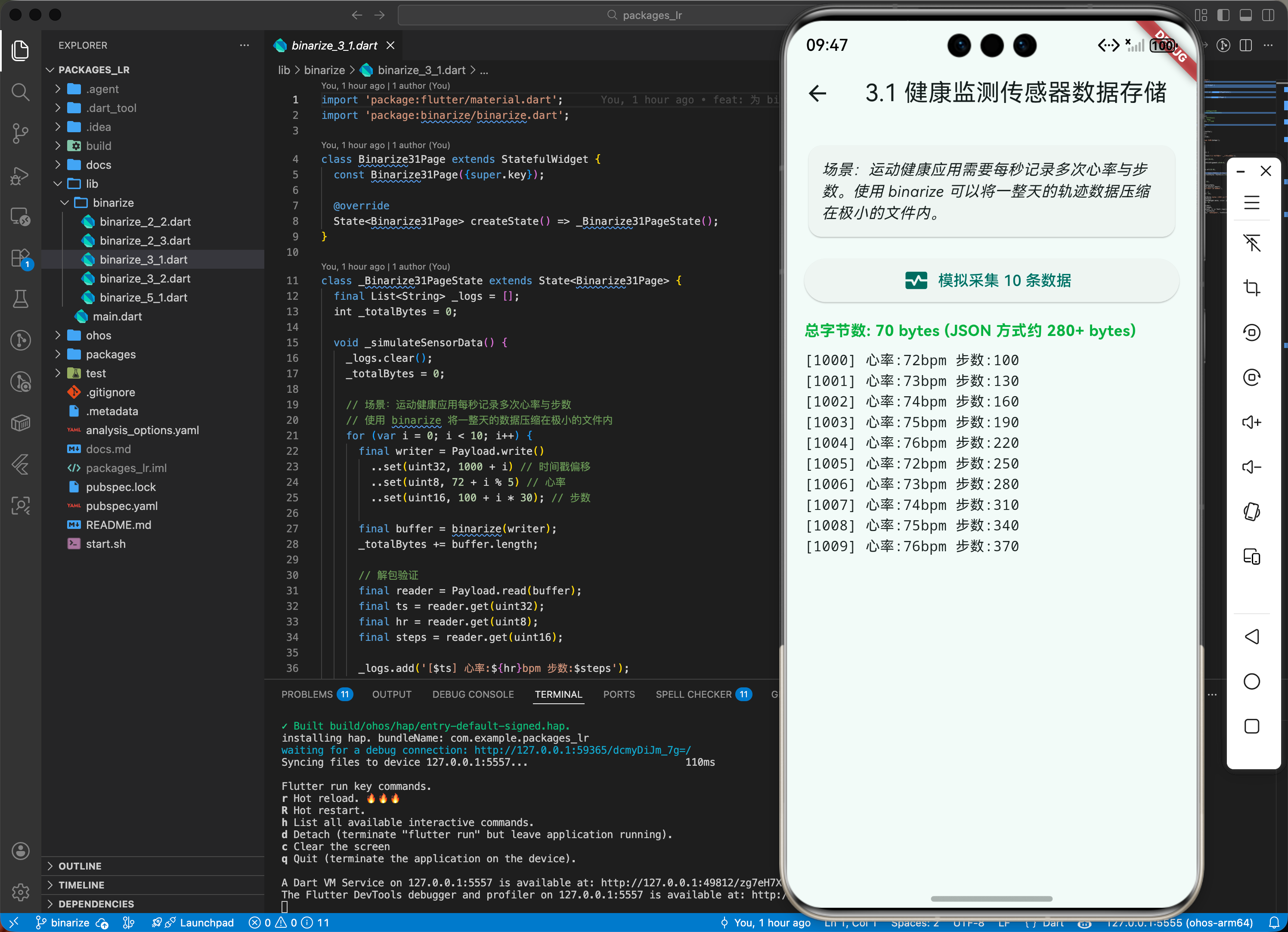Open the Source Control view
This screenshot has height=932, width=1288.
coord(20,133)
